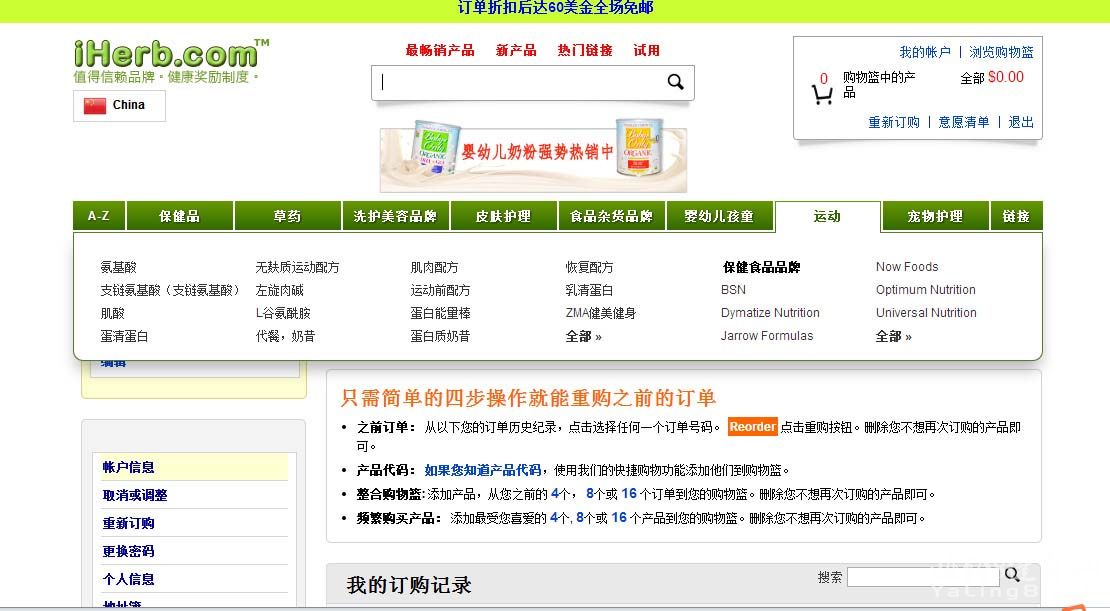Click the 热门链接 top link
1110x611 pixels.
click(585, 50)
